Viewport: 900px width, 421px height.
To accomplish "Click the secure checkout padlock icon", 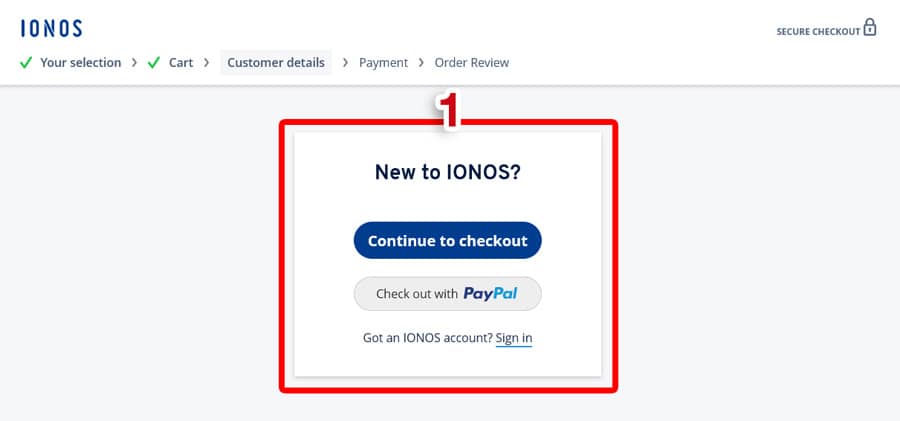I will 870,27.
